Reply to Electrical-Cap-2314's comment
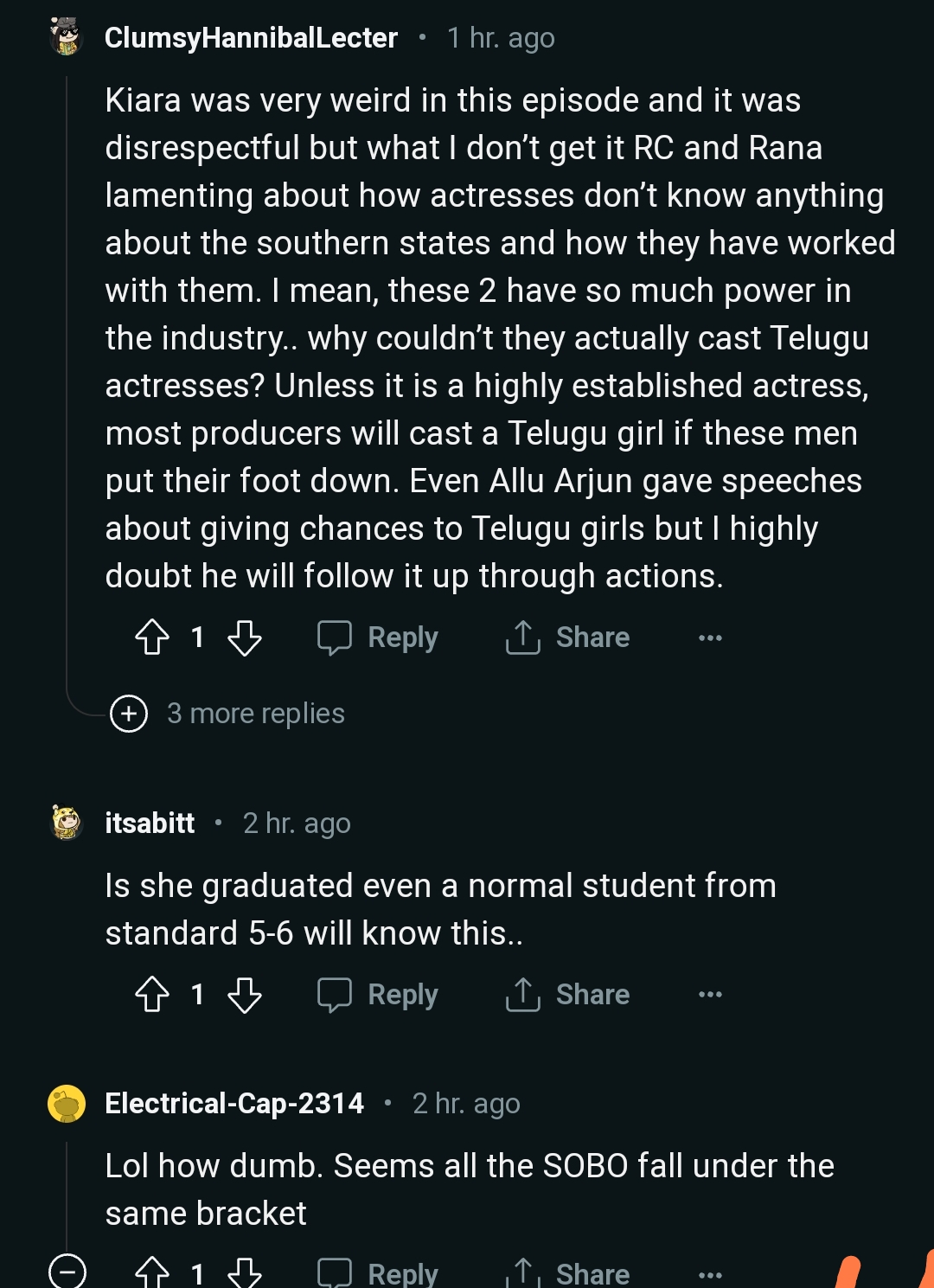 point(378,1273)
